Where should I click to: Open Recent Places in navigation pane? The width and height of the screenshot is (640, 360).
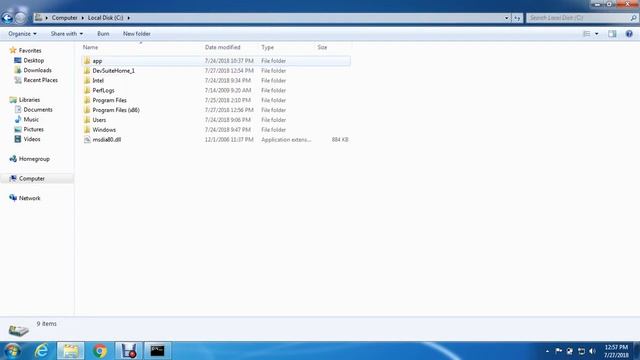click(40, 80)
